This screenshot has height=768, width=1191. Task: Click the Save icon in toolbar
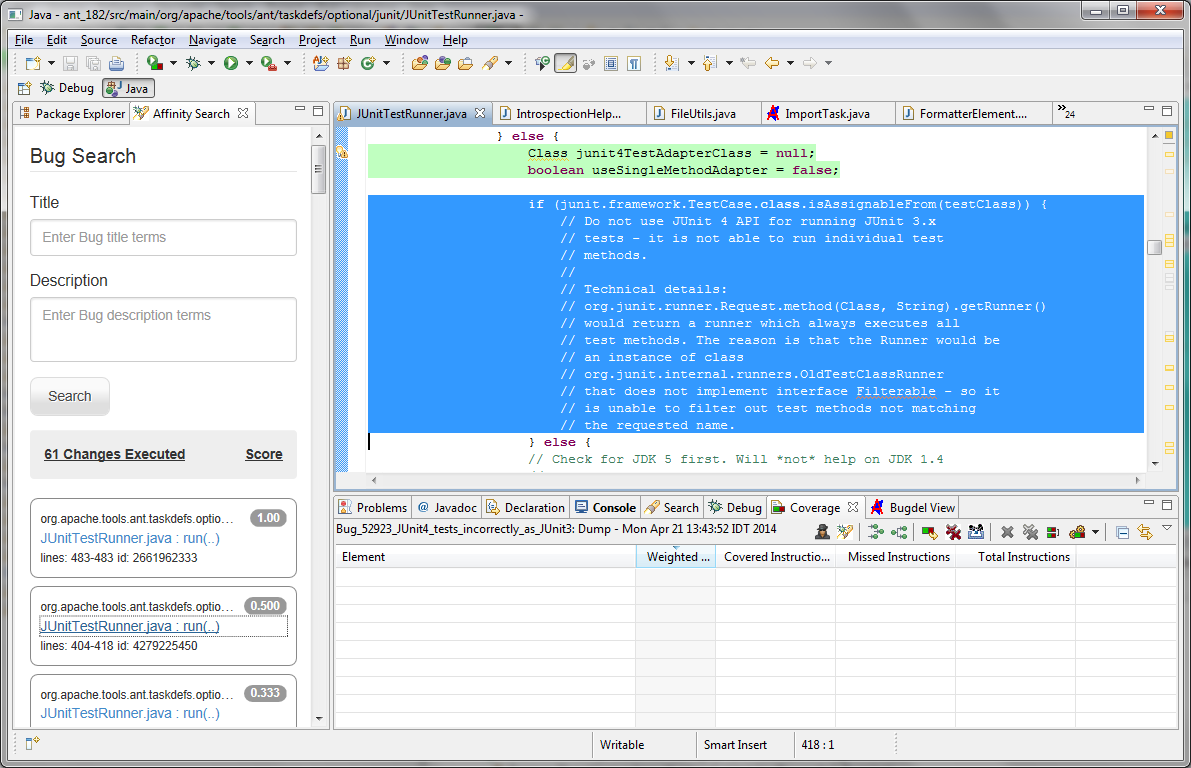[70, 63]
